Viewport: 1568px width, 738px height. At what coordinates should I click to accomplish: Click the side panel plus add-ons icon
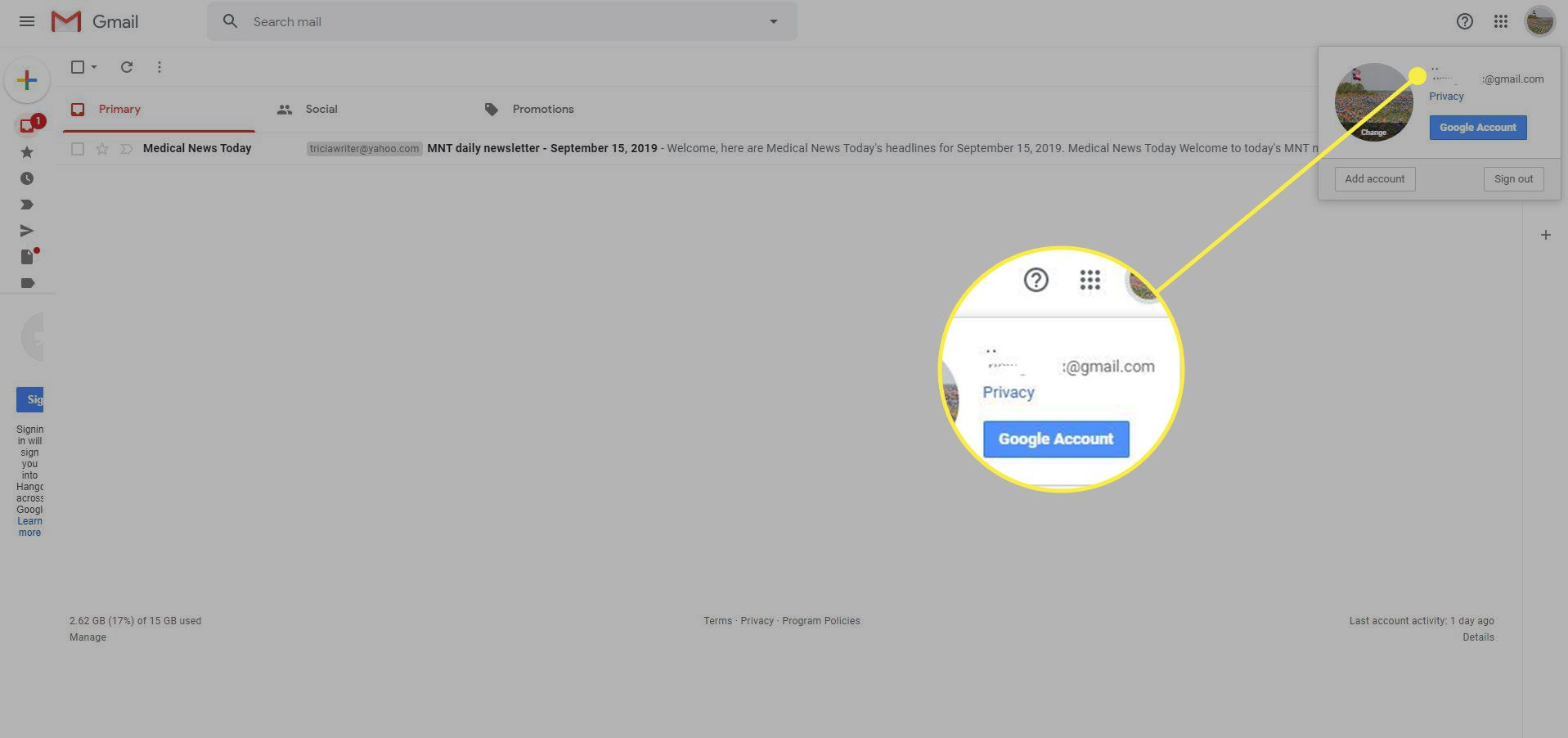[1545, 236]
